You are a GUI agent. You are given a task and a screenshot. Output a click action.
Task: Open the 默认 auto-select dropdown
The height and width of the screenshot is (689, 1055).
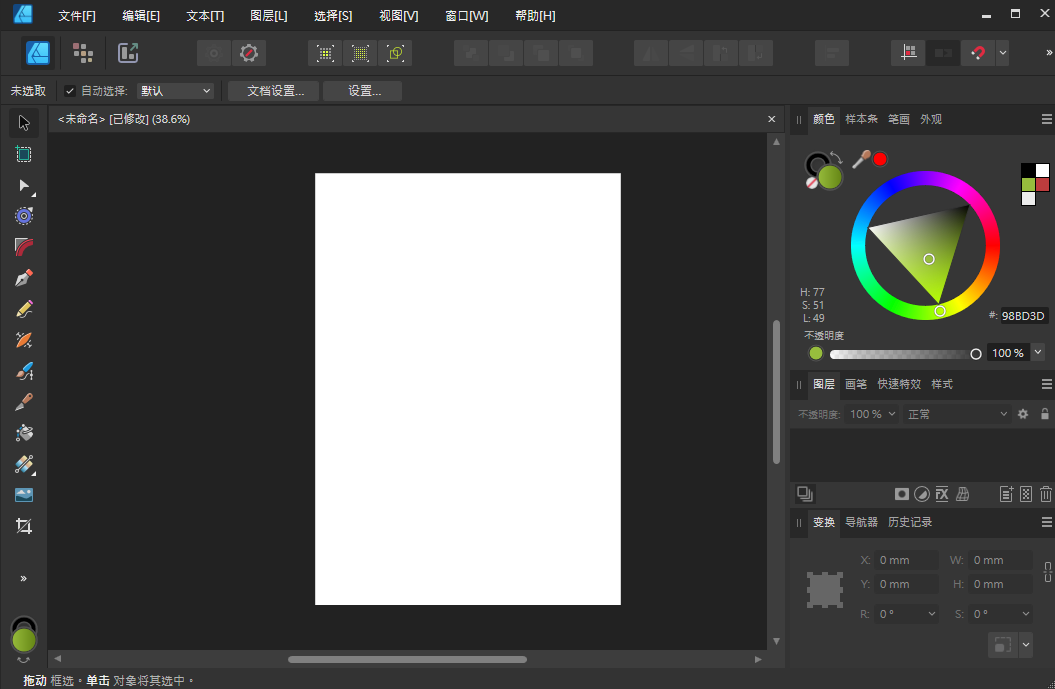[x=175, y=91]
